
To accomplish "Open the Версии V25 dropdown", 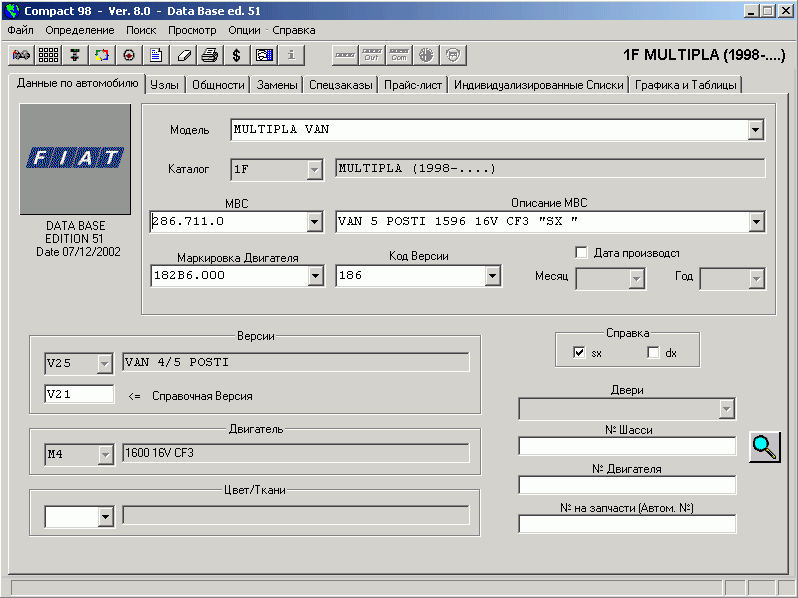I will click(104, 363).
